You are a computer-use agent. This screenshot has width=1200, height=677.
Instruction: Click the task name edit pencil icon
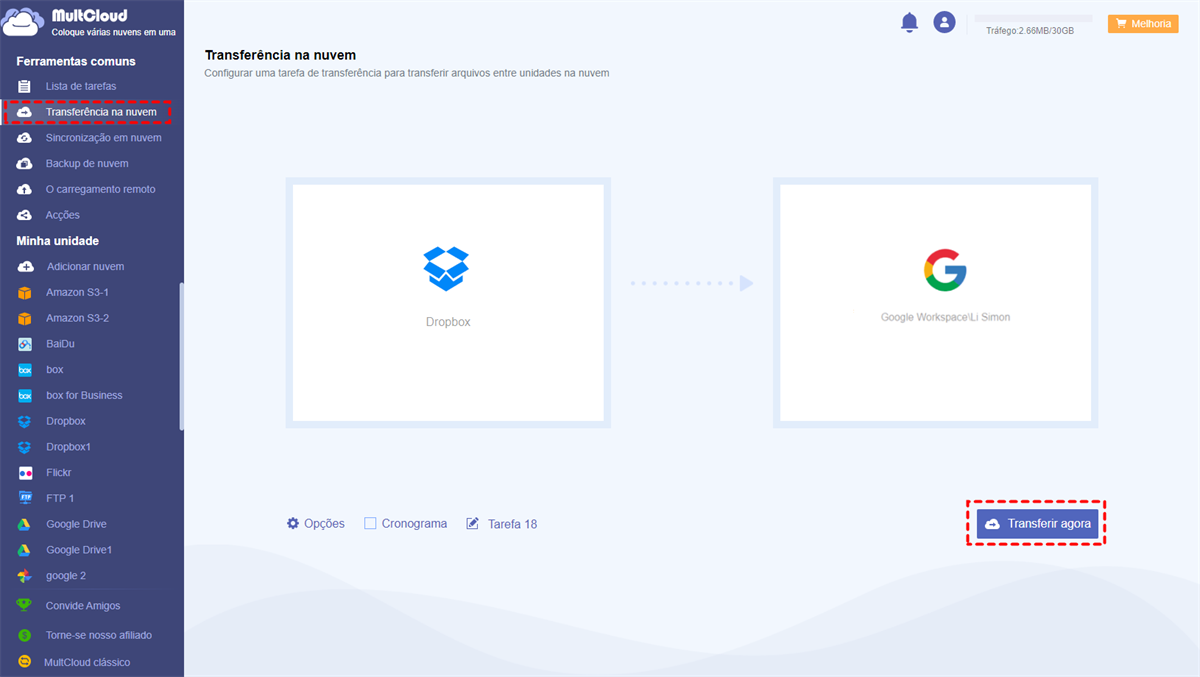pos(473,523)
